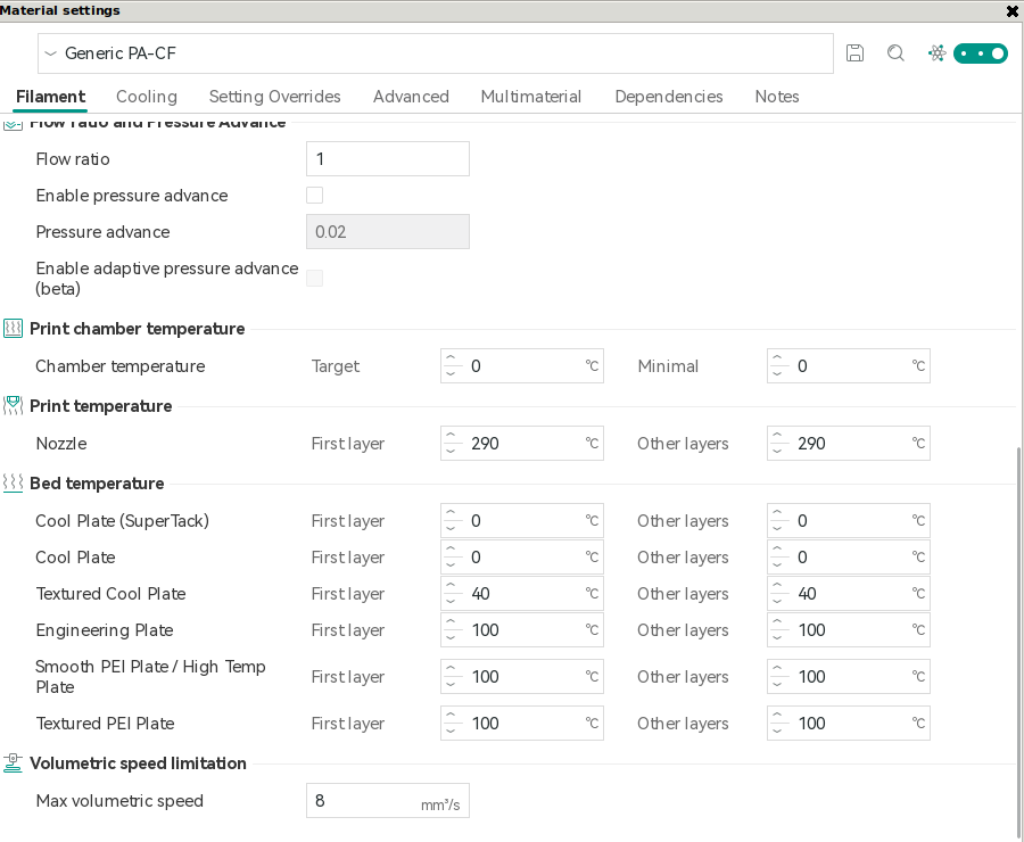Click the search settings magnifier icon

coord(896,53)
